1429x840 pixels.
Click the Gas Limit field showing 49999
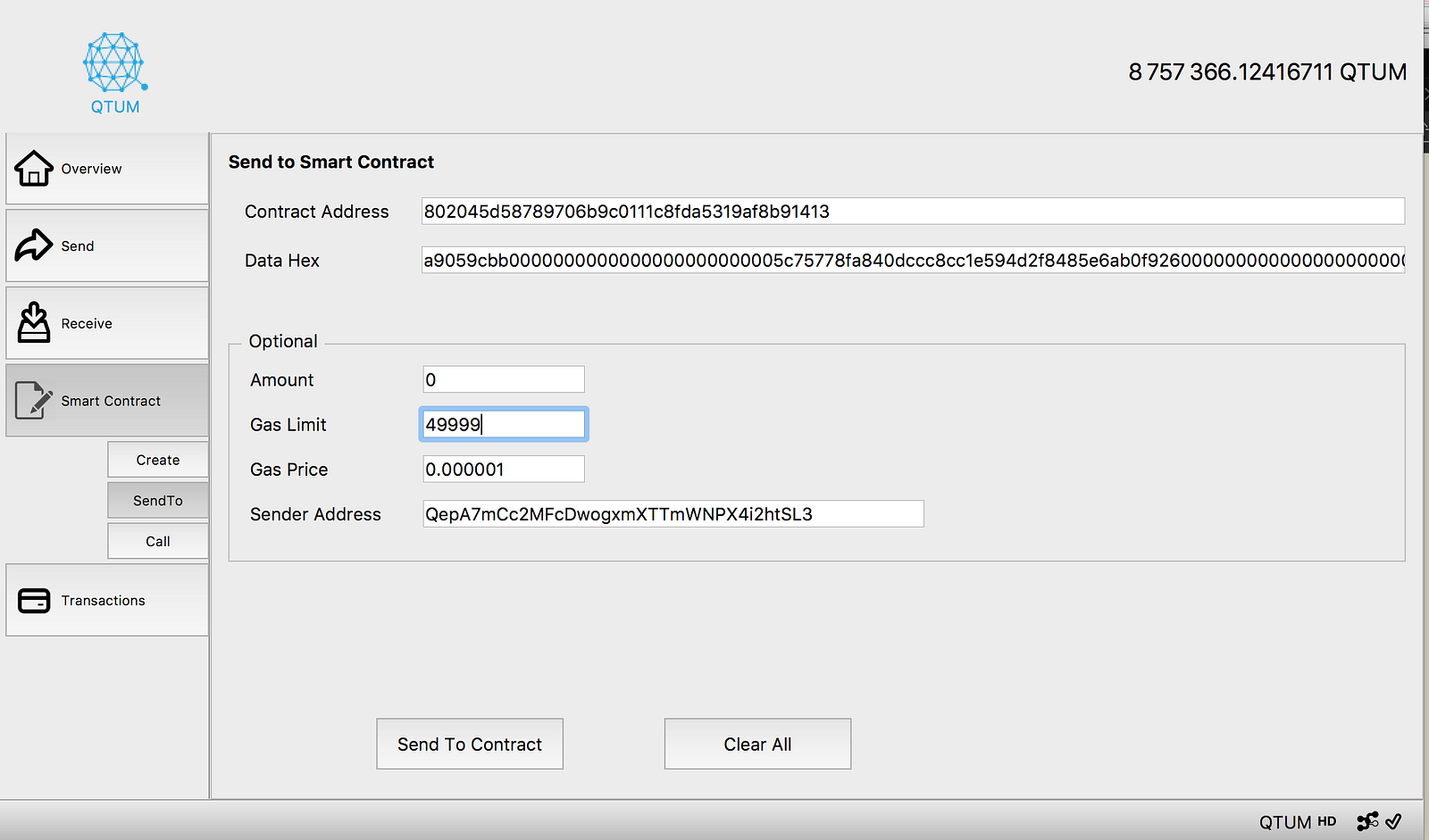[x=504, y=424]
